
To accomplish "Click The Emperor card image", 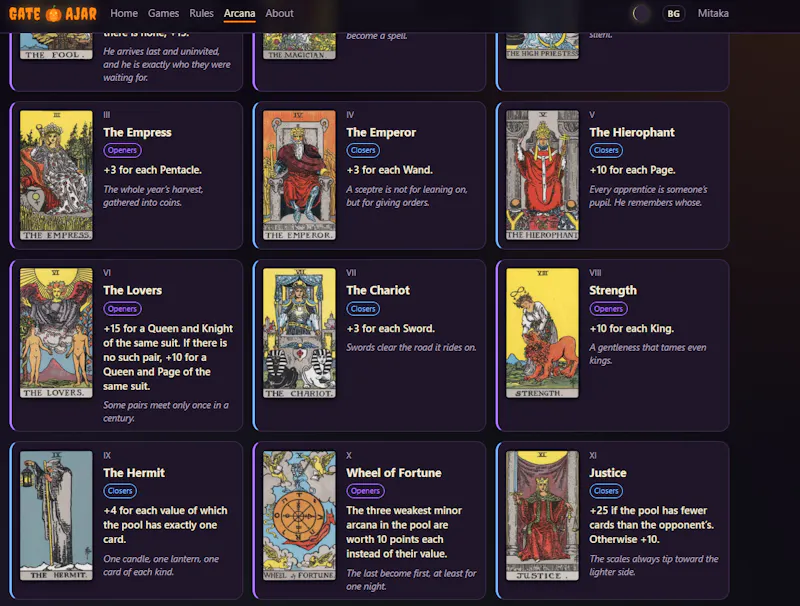I will [299, 175].
